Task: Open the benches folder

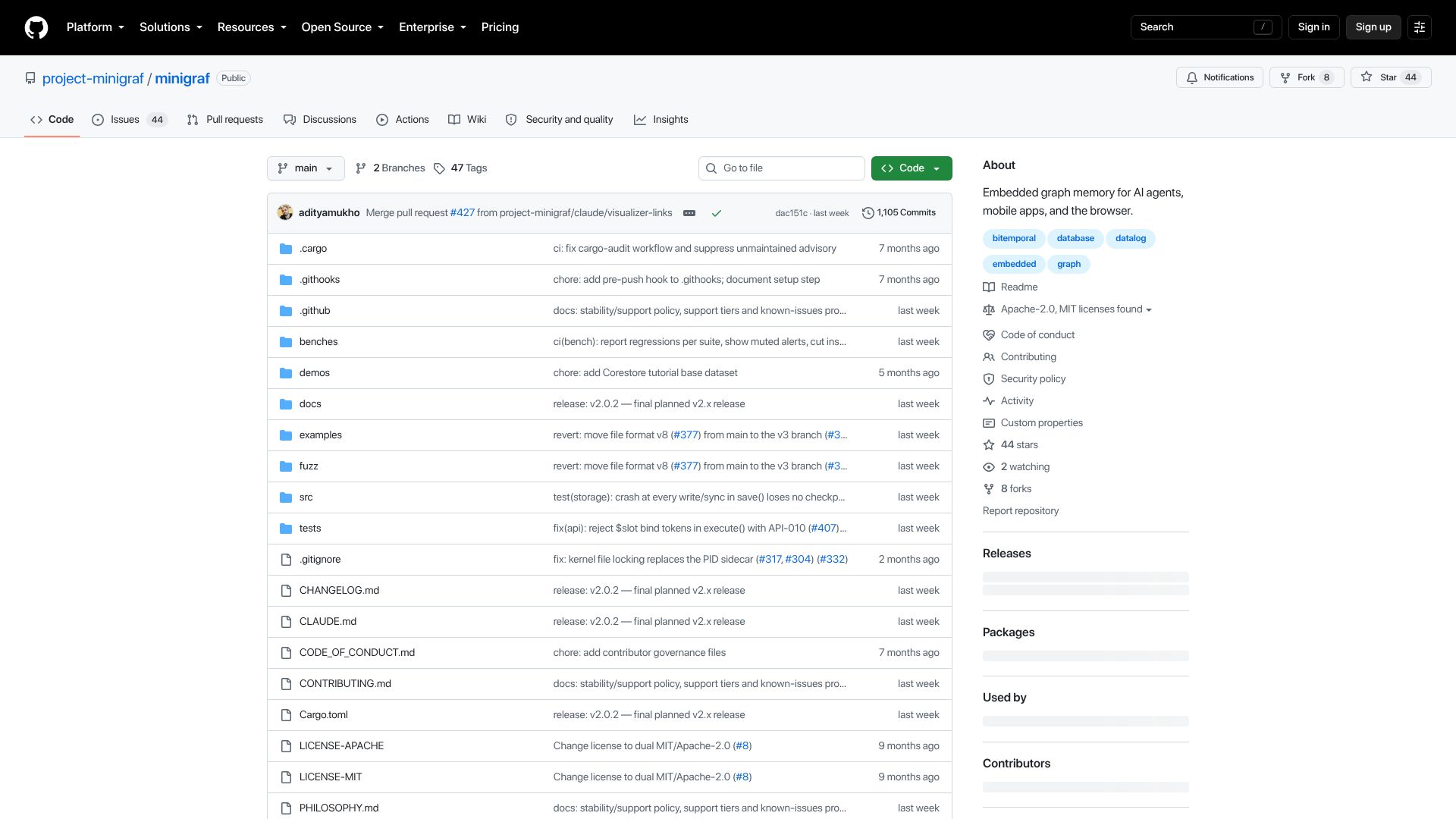Action: (x=318, y=342)
